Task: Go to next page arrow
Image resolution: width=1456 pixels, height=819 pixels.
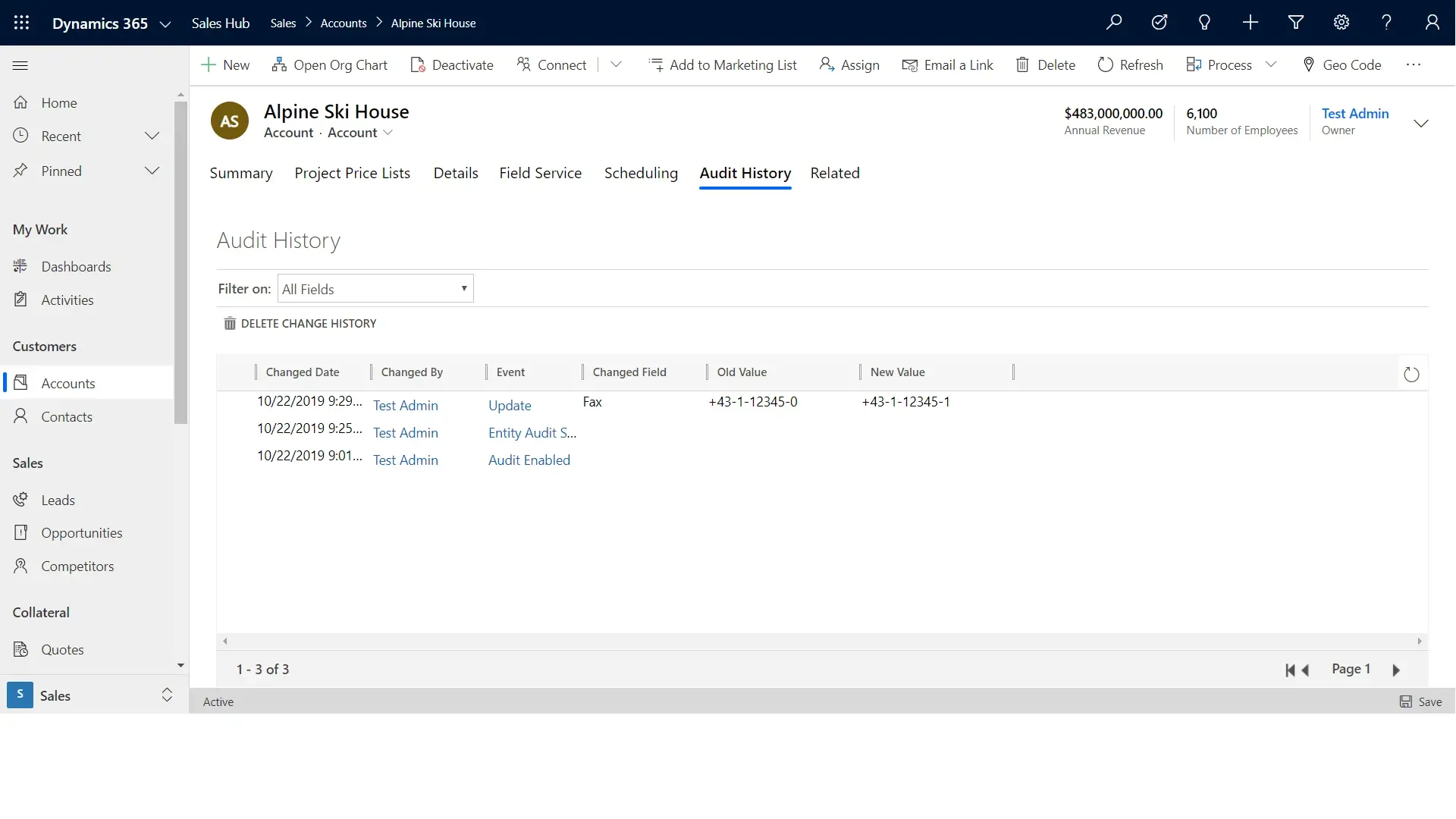Action: [1396, 670]
